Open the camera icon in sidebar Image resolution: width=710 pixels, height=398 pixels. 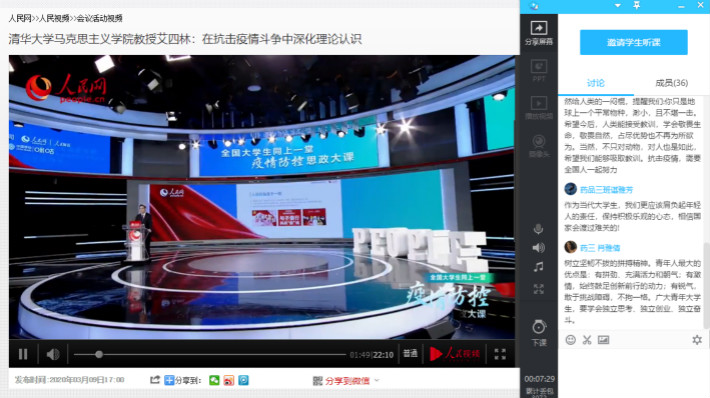tap(538, 142)
